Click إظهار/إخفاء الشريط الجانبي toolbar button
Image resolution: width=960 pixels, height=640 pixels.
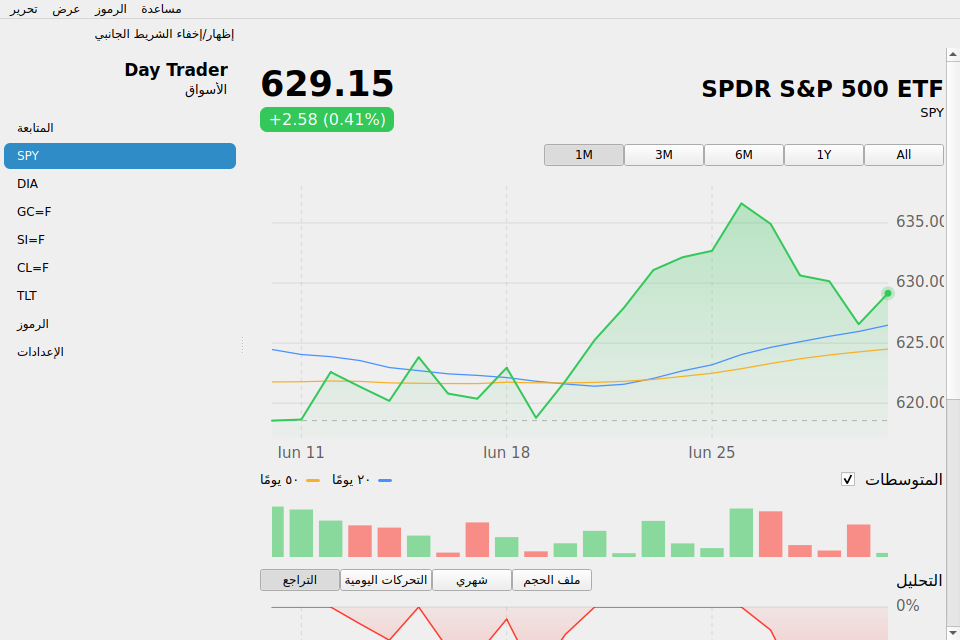tap(164, 34)
